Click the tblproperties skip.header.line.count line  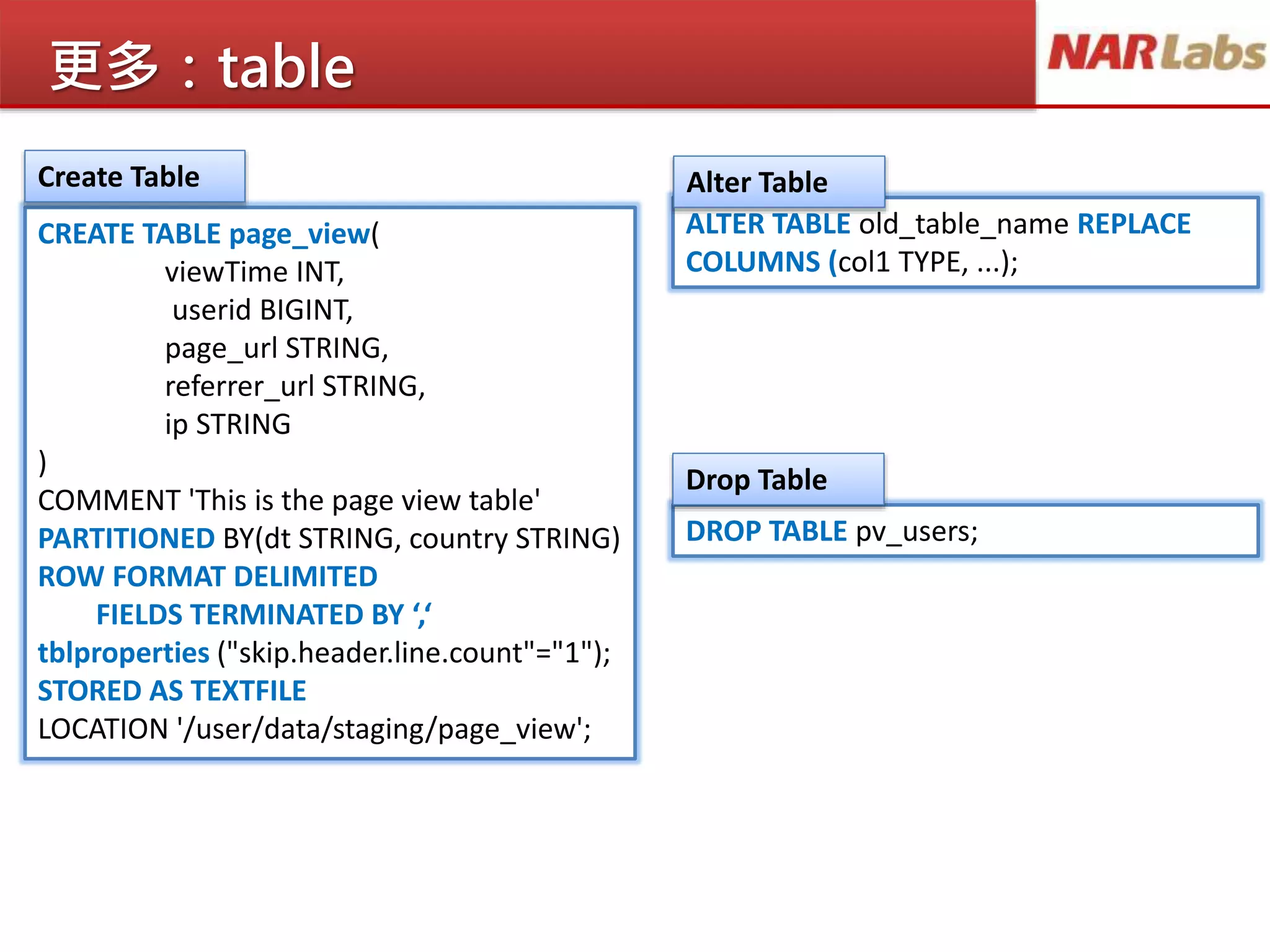324,653
